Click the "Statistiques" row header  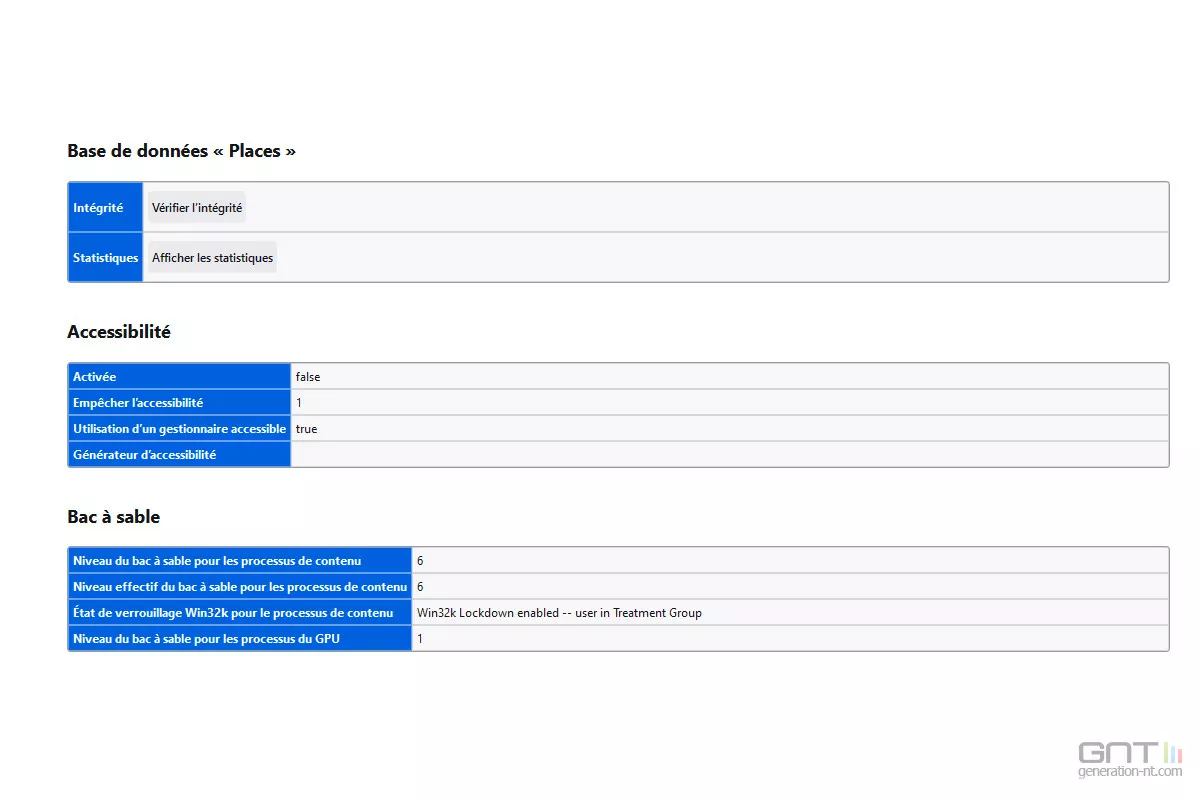tap(106, 257)
